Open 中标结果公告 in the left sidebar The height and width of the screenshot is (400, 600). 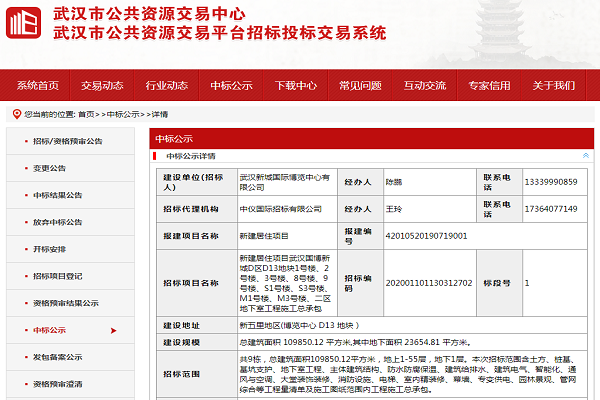click(x=56, y=195)
